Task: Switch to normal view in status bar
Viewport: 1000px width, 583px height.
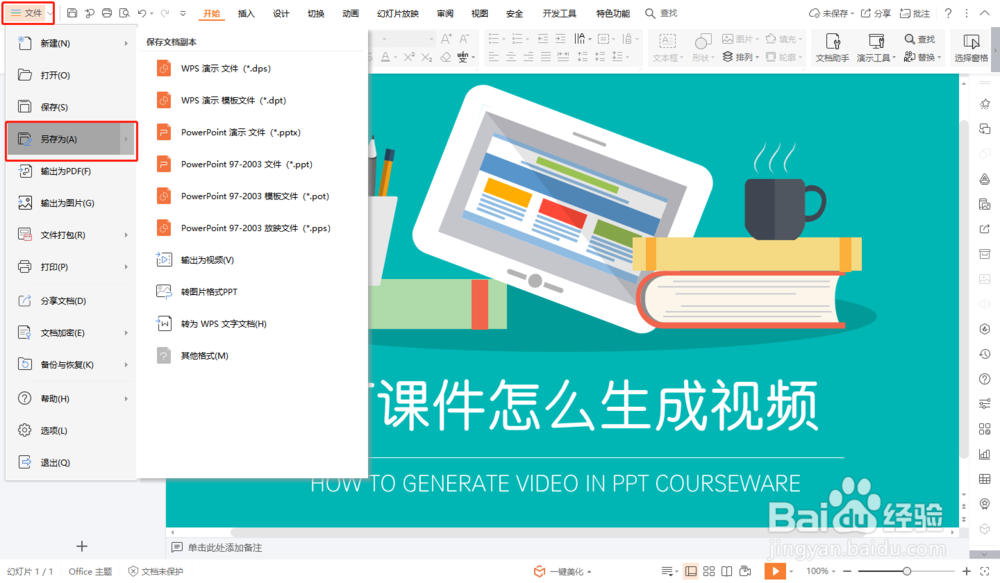Action: pyautogui.click(x=691, y=571)
